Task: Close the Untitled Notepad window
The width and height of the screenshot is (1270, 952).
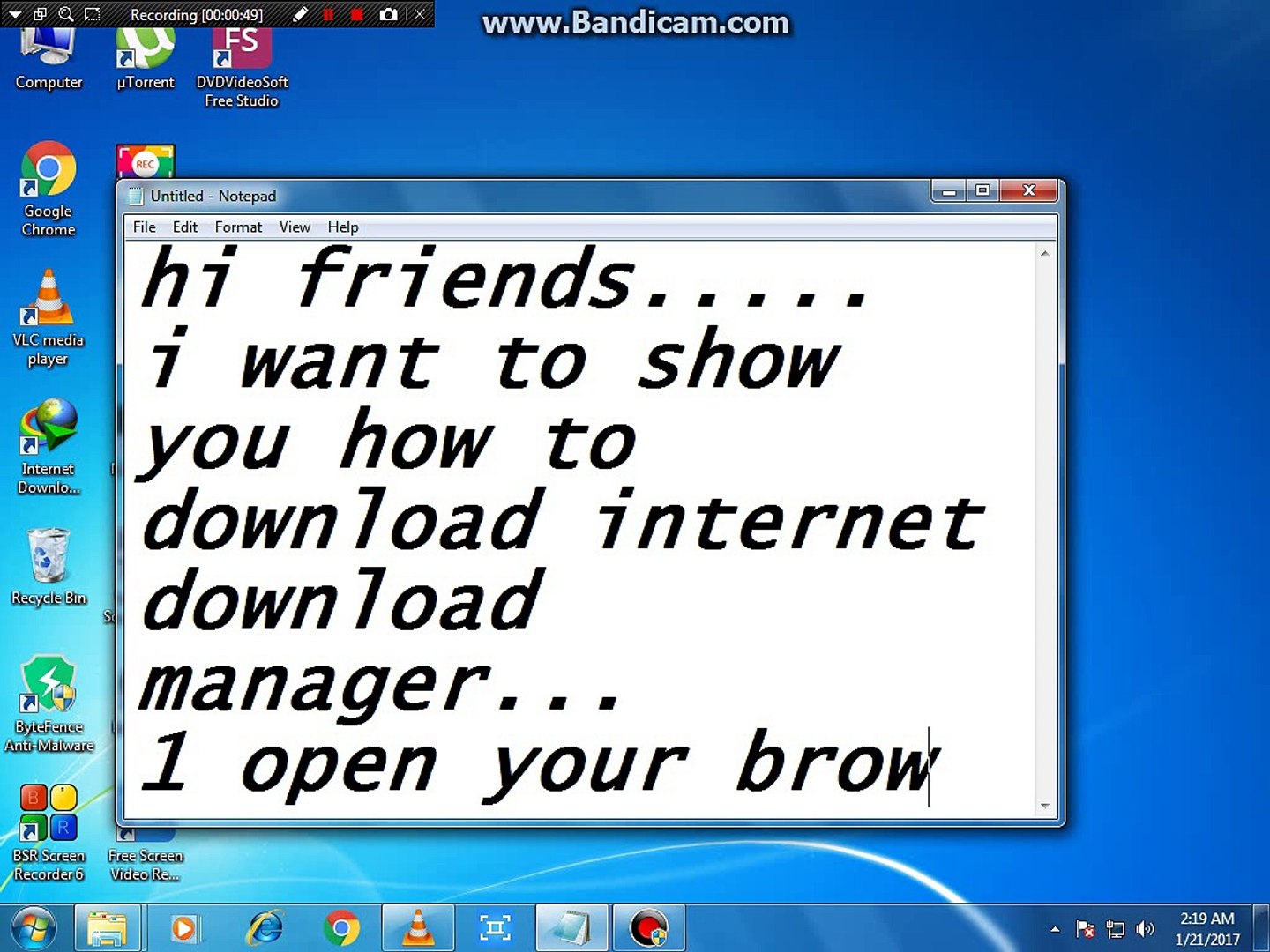Action: (x=1028, y=191)
